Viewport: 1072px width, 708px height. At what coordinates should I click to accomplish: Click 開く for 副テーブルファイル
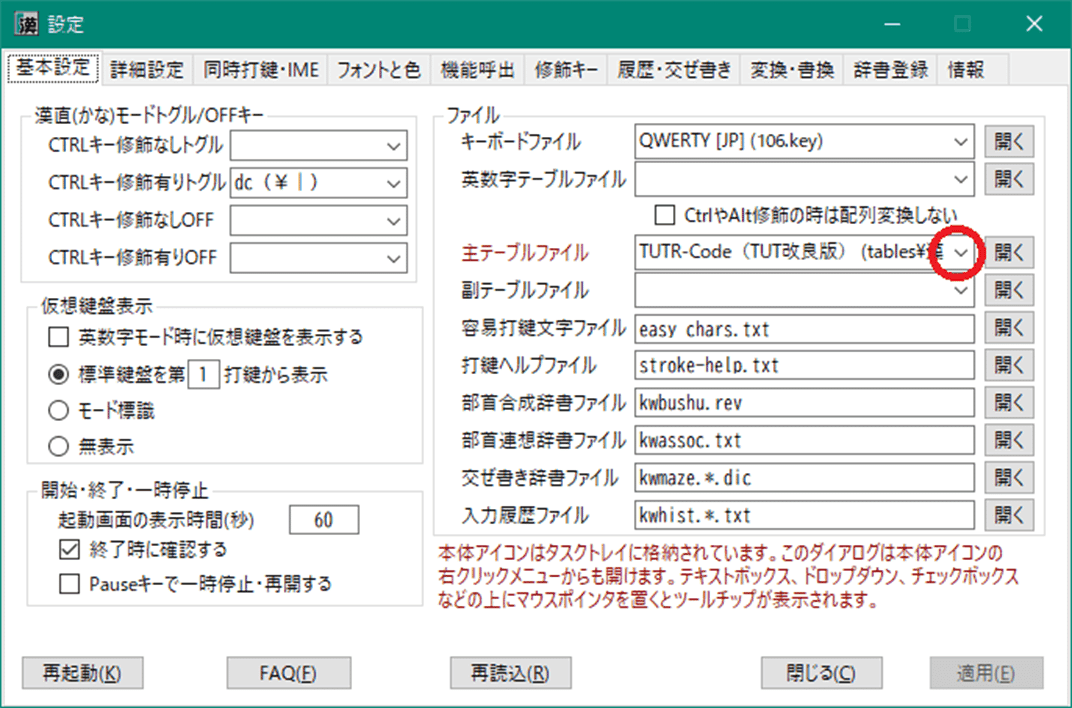point(1009,290)
